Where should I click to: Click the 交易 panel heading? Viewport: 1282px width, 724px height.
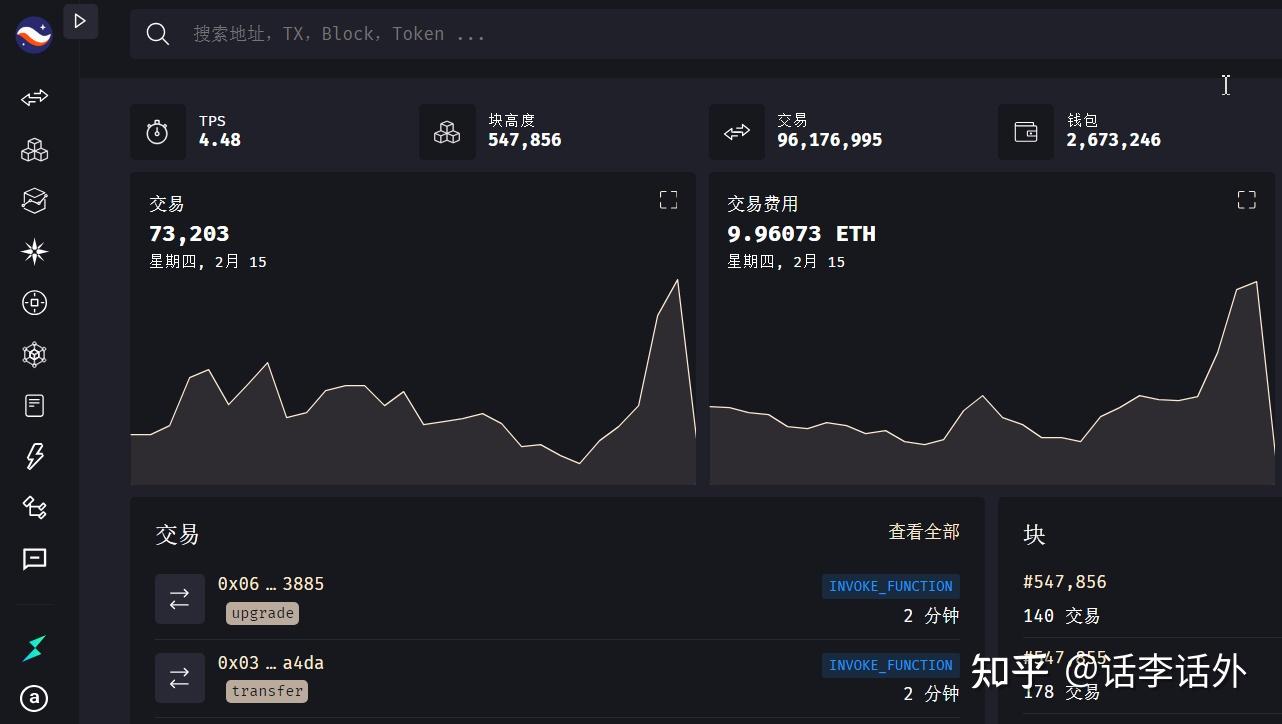click(x=177, y=534)
